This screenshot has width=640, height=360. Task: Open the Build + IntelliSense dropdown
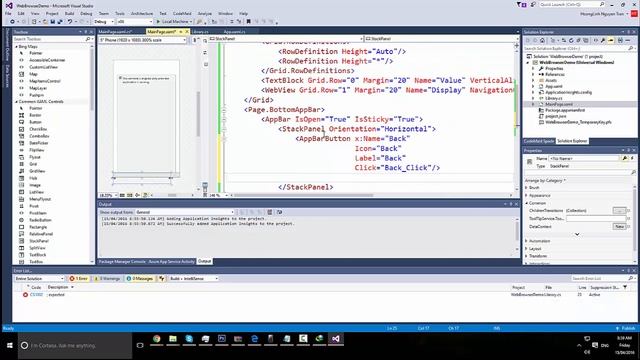193,278
